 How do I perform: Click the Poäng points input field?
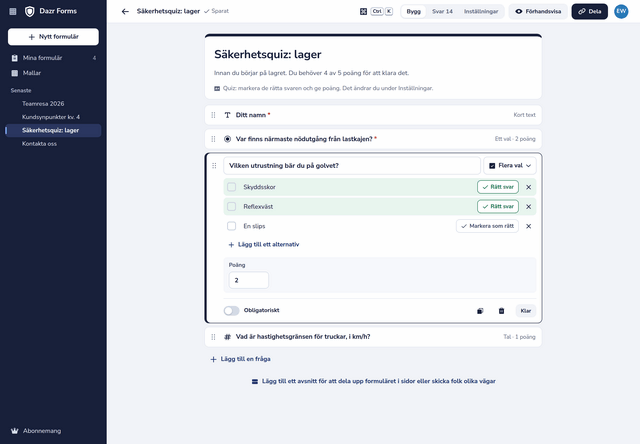pyautogui.click(x=249, y=280)
